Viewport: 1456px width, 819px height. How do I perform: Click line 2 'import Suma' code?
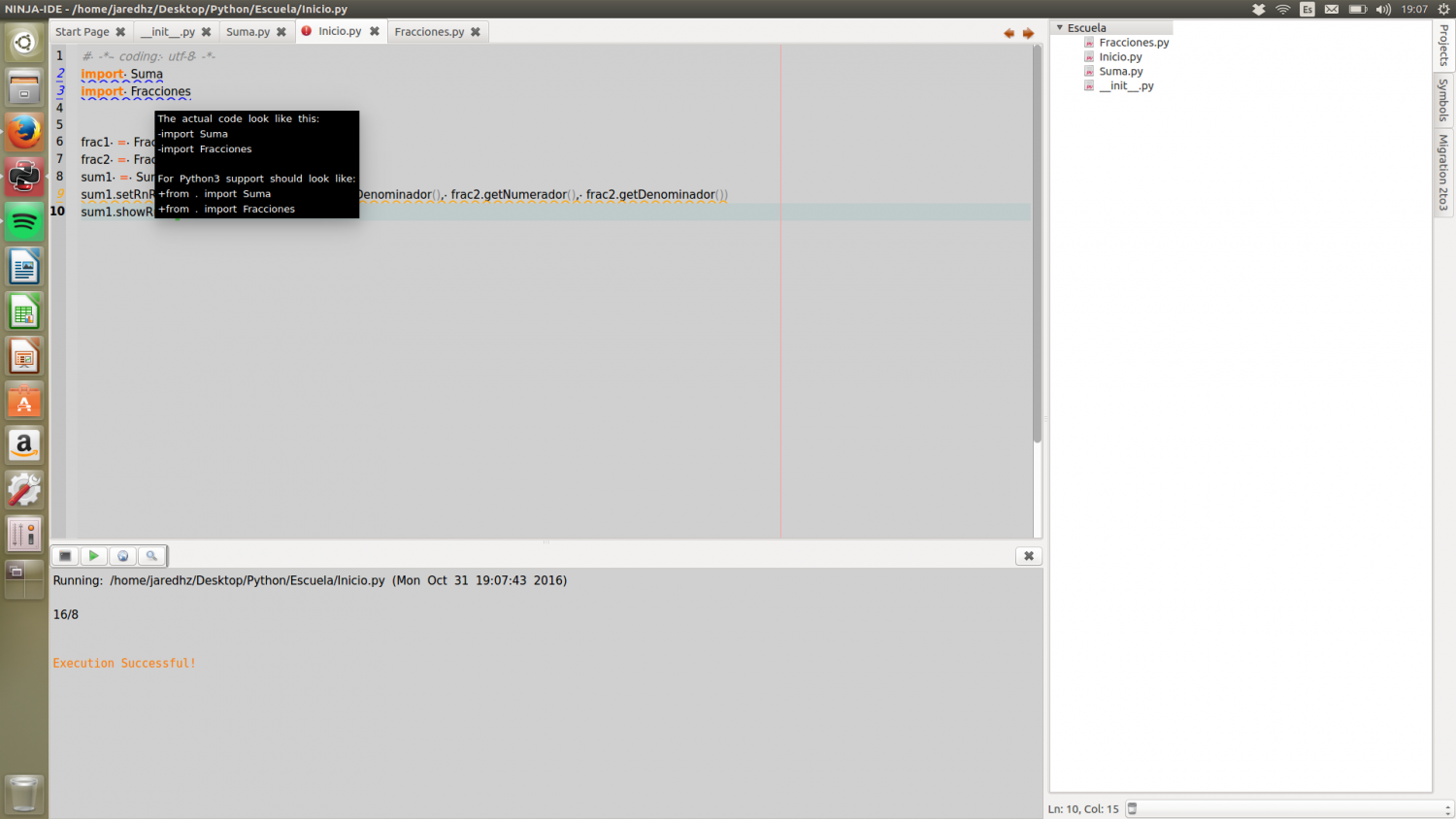tap(121, 74)
